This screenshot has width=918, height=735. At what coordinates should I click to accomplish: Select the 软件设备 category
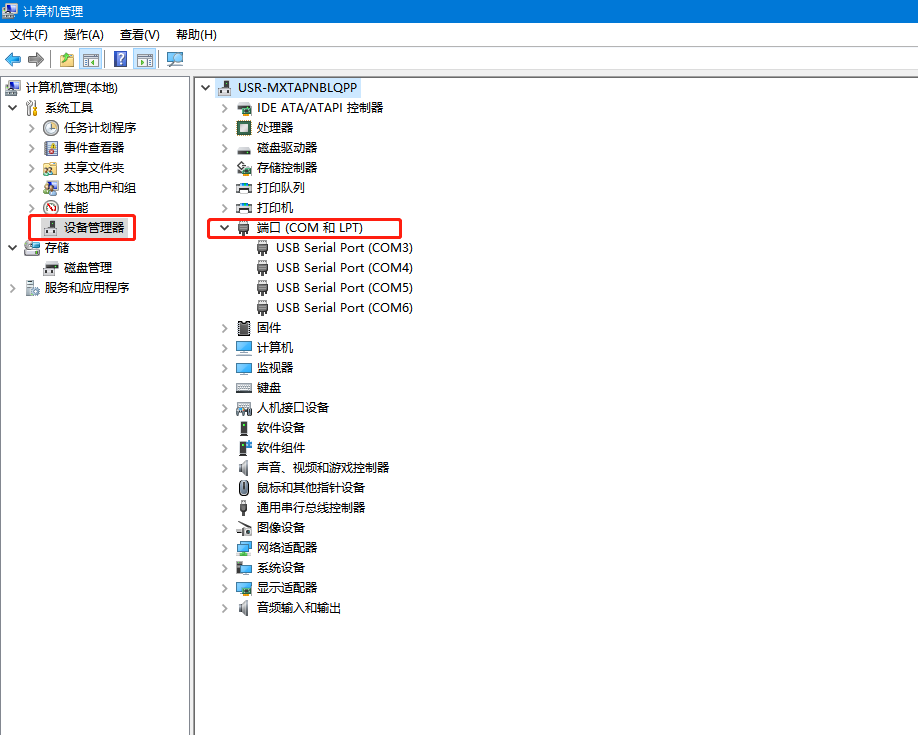tap(280, 428)
